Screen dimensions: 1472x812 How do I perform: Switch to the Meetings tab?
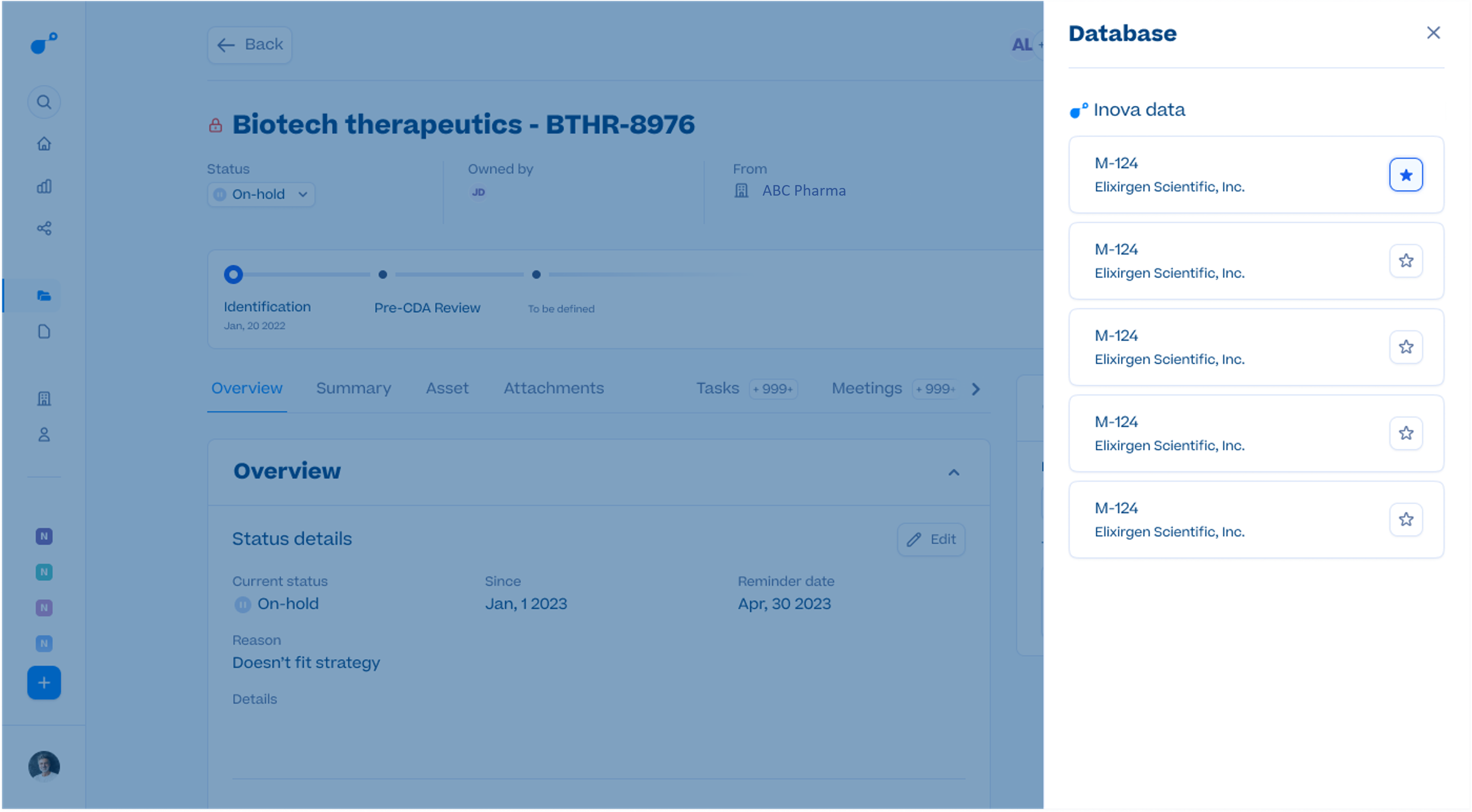[866, 388]
